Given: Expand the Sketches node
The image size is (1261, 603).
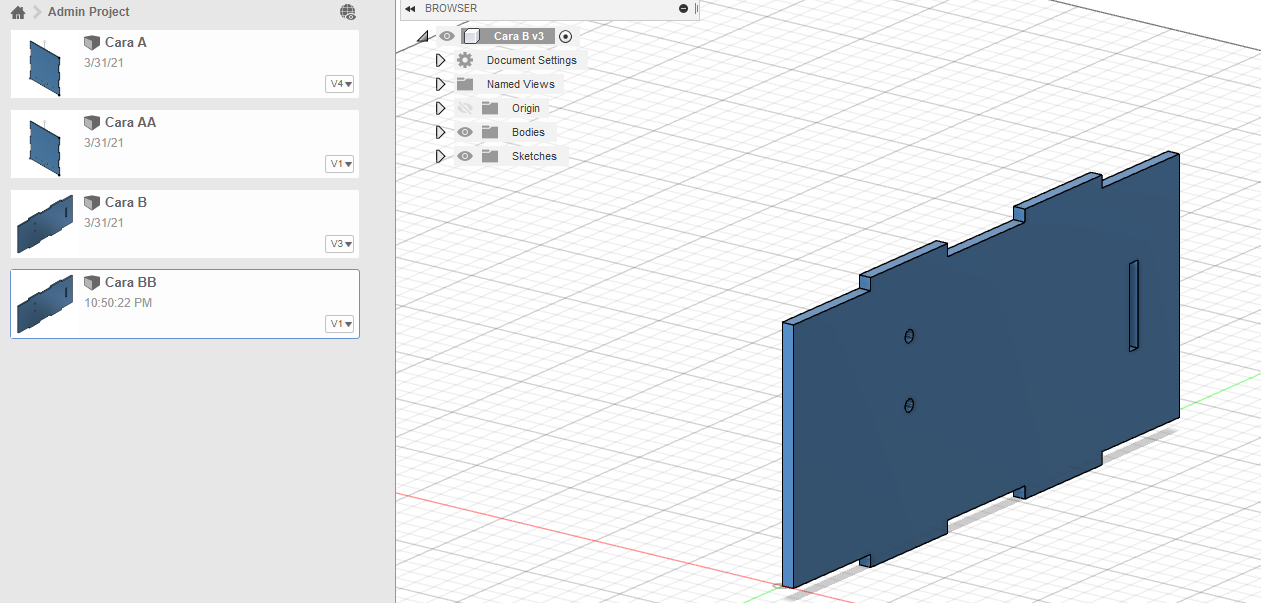Looking at the screenshot, I should coord(440,156).
